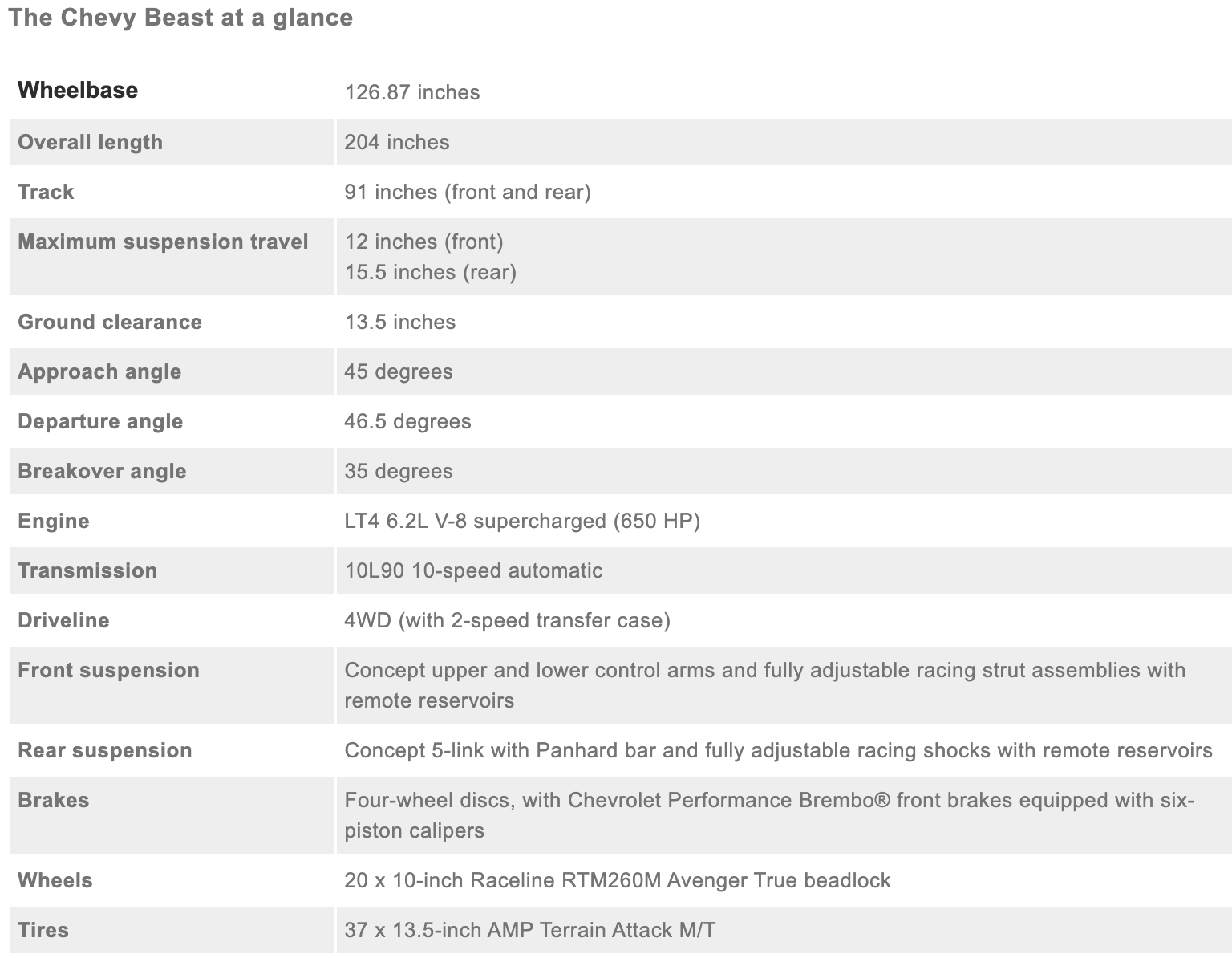This screenshot has height=958, width=1232.
Task: Select the Wheelbase row label
Action: point(78,90)
